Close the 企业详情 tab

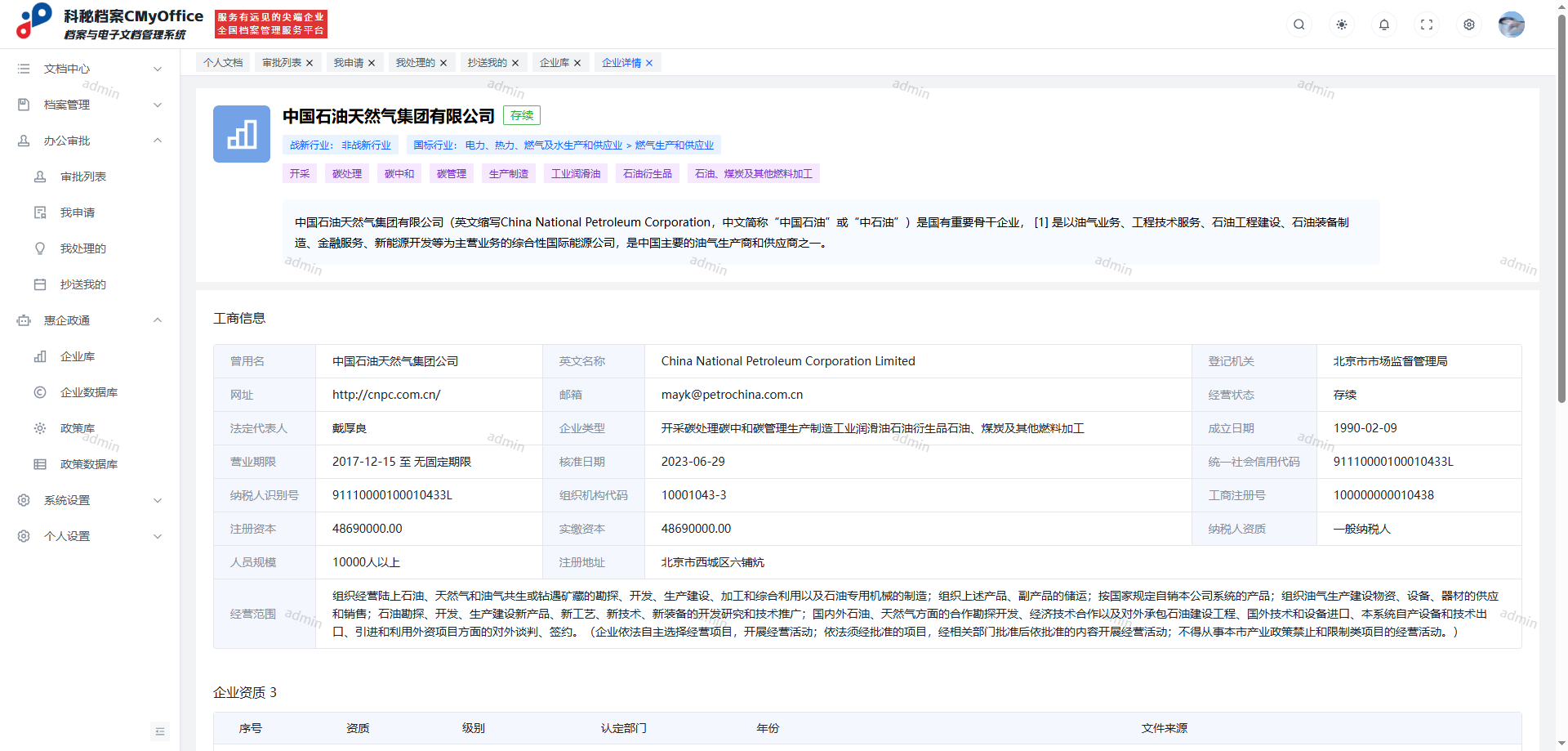click(x=649, y=63)
